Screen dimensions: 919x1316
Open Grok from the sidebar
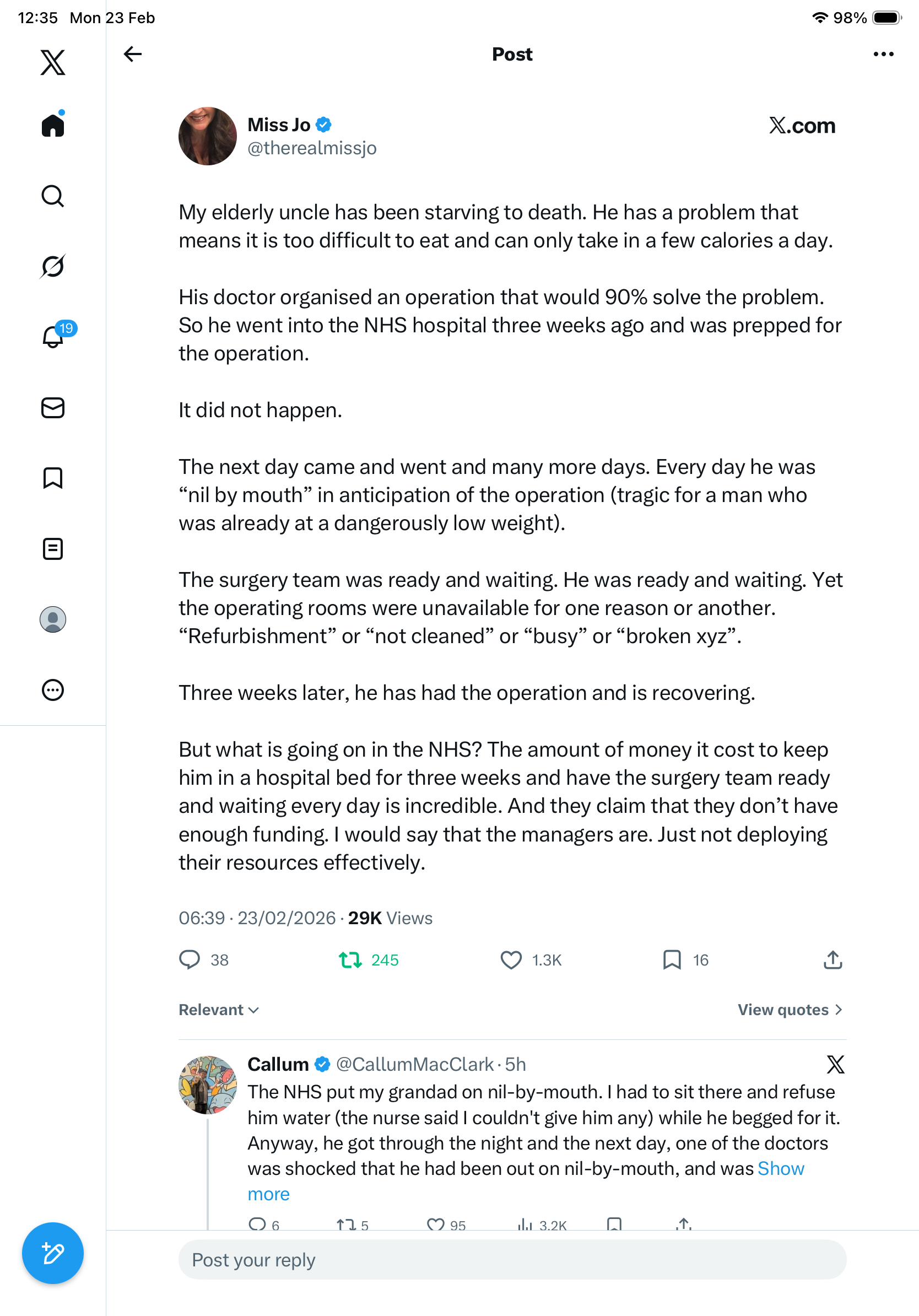click(53, 266)
